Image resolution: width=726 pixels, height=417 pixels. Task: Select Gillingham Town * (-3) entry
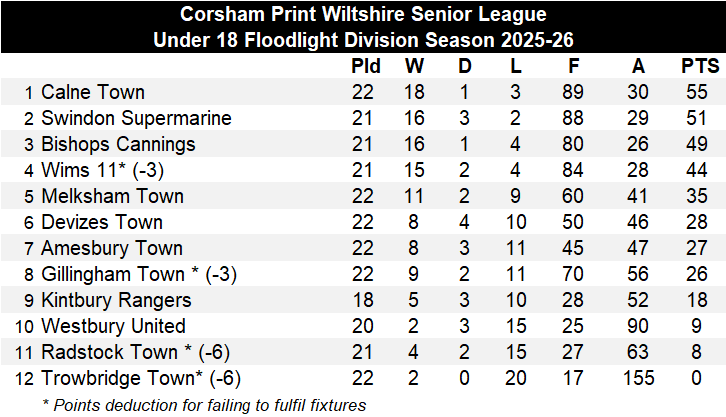pos(139,274)
